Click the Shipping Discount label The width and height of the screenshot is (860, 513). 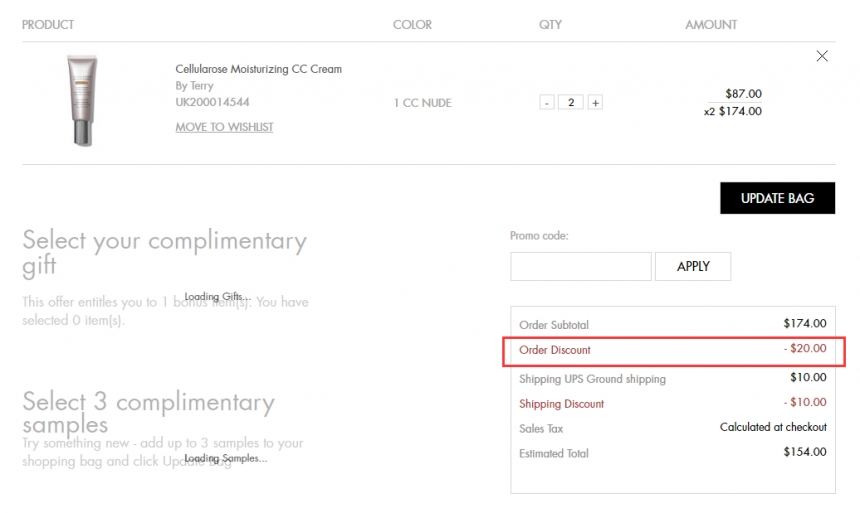click(561, 404)
